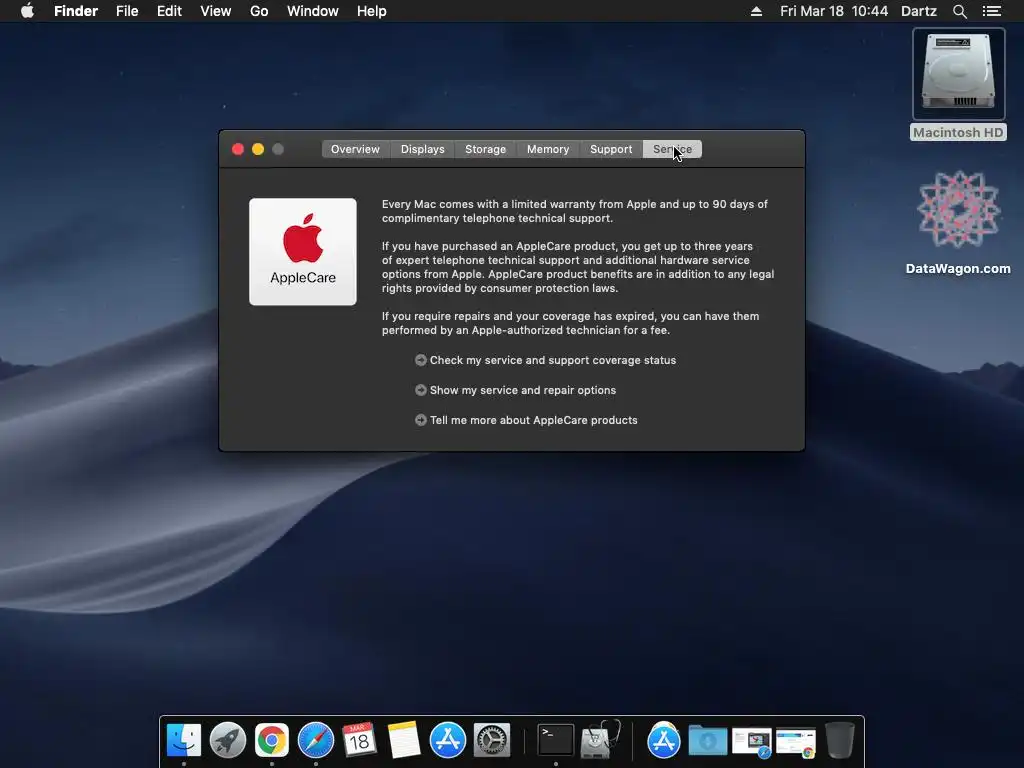Open Notes from the Dock

pos(404,740)
